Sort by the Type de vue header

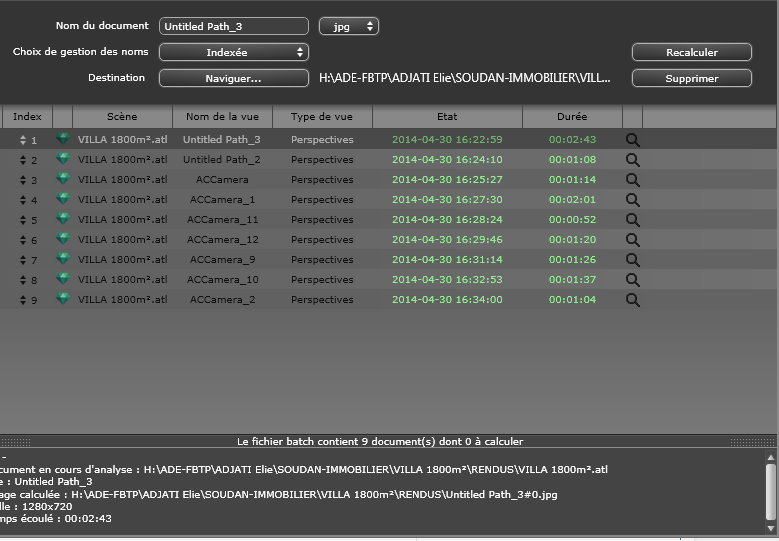[322, 117]
